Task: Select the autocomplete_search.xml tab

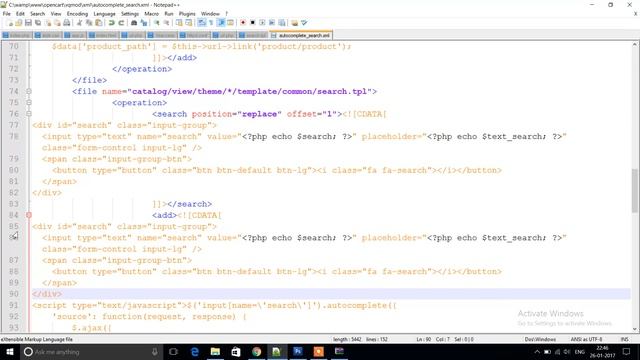Action: pyautogui.click(x=301, y=35)
